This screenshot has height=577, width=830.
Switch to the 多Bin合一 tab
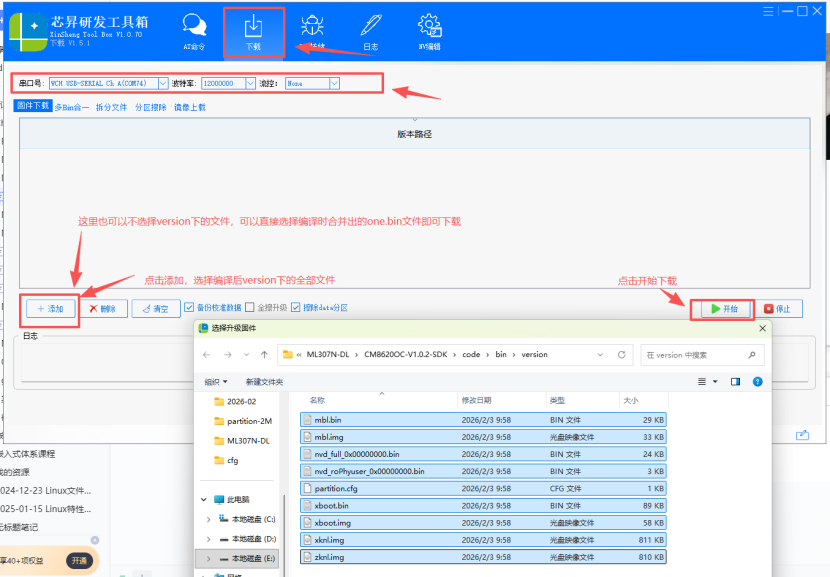pos(71,107)
